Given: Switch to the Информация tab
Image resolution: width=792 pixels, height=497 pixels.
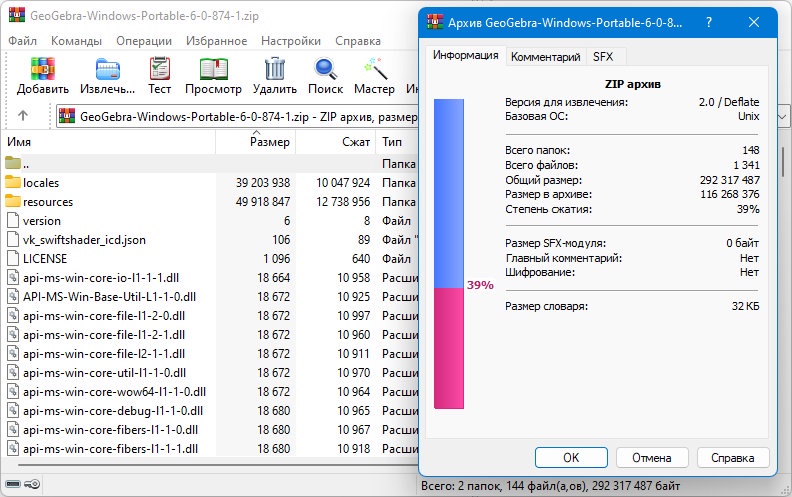Looking at the screenshot, I should [x=465, y=55].
